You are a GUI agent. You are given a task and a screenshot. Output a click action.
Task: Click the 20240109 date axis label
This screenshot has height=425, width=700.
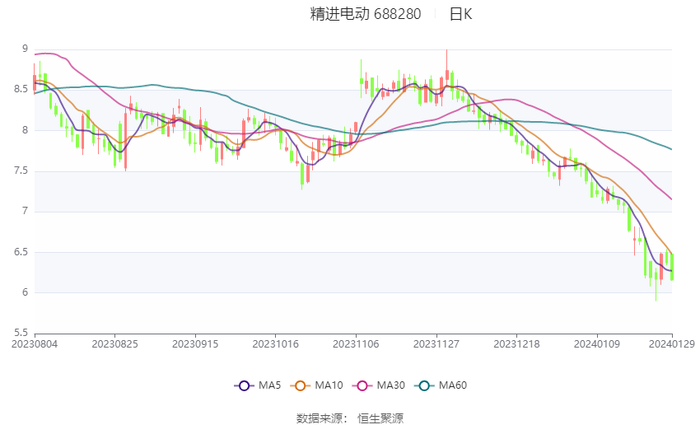595,343
